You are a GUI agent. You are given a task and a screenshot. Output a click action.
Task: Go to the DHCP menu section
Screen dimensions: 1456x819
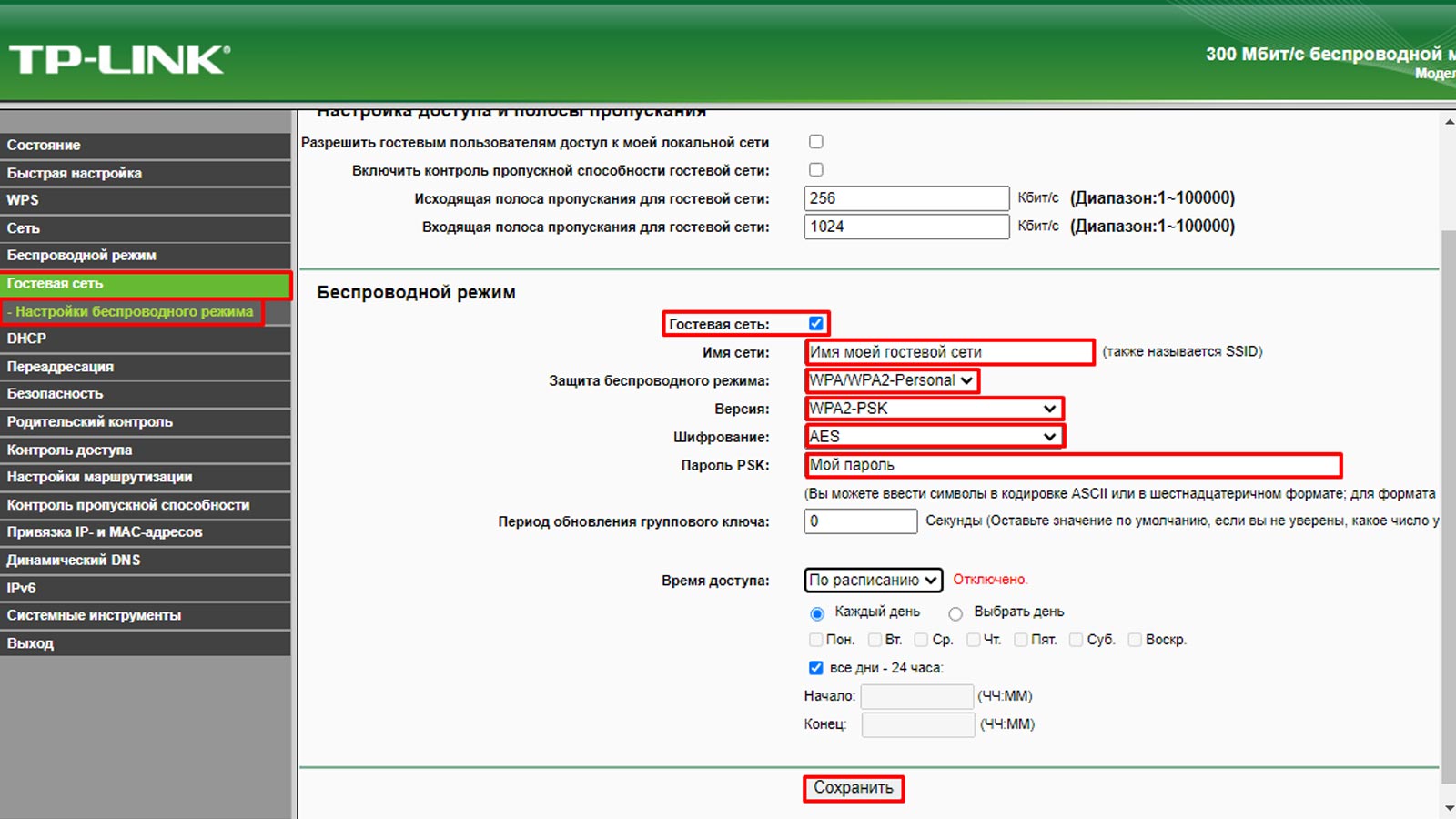[27, 339]
